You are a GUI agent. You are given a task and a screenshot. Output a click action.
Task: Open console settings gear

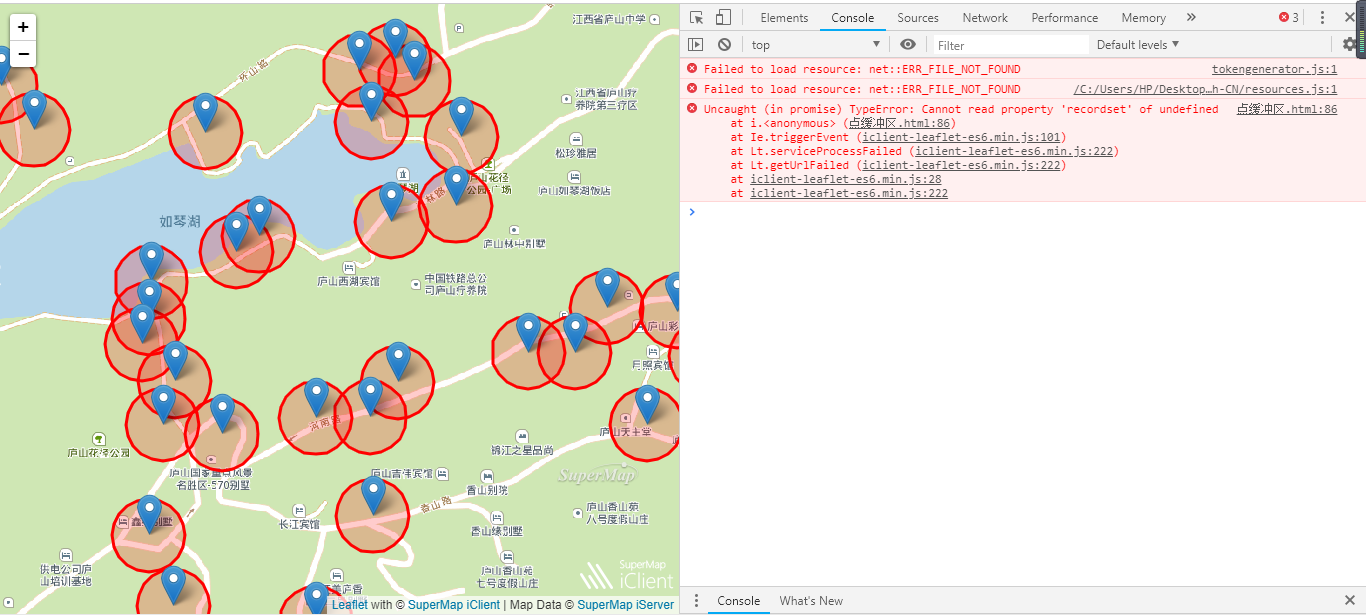(1350, 44)
